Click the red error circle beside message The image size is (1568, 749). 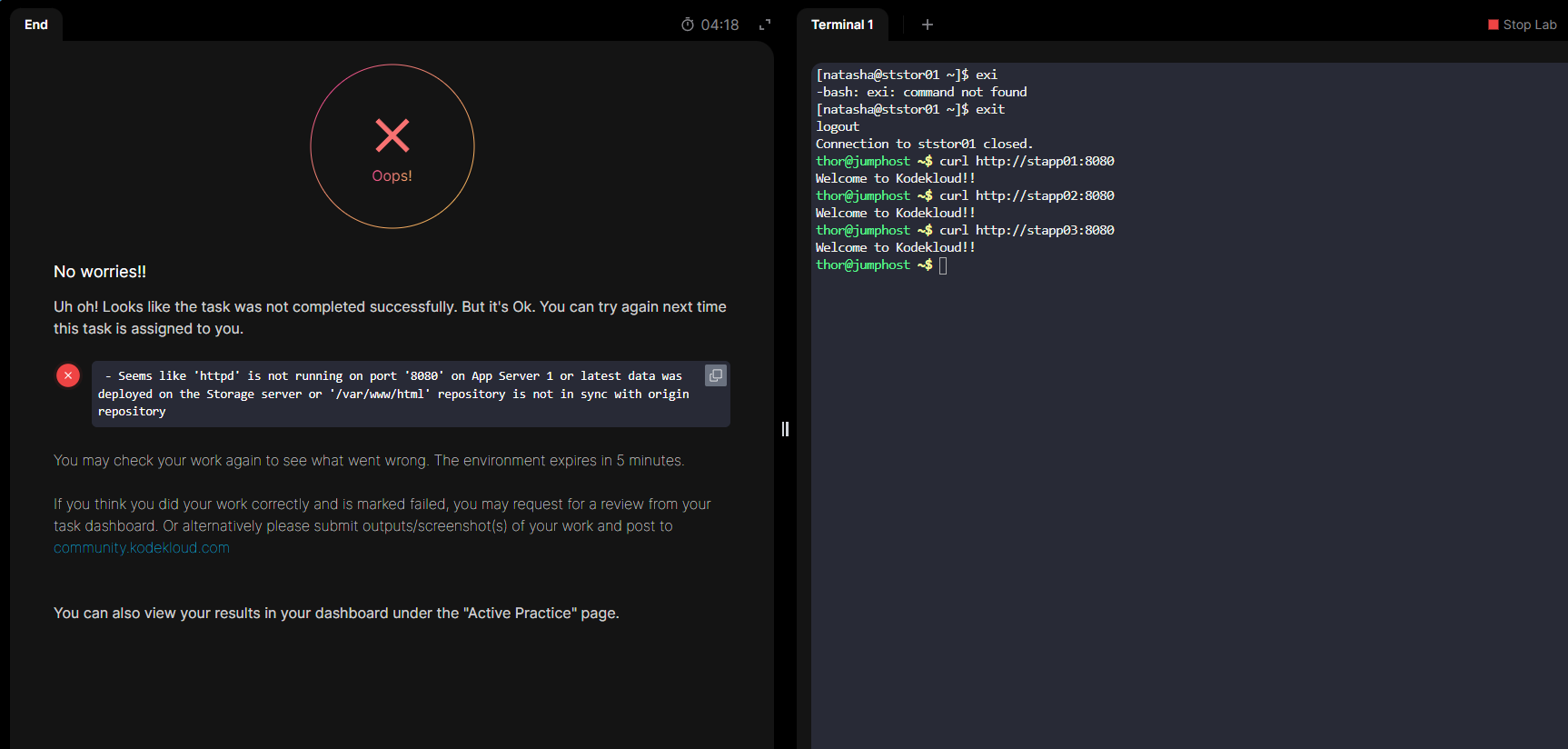68,375
